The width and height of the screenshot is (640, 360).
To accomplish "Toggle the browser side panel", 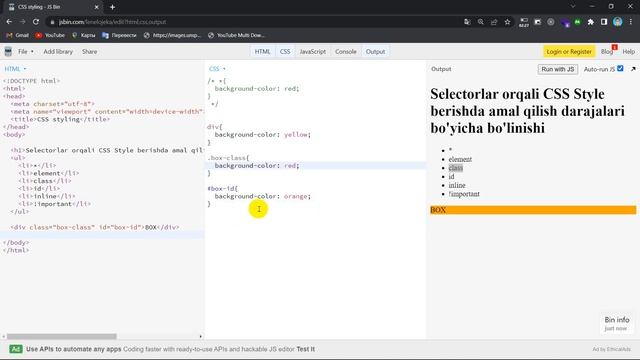I will coord(604,22).
